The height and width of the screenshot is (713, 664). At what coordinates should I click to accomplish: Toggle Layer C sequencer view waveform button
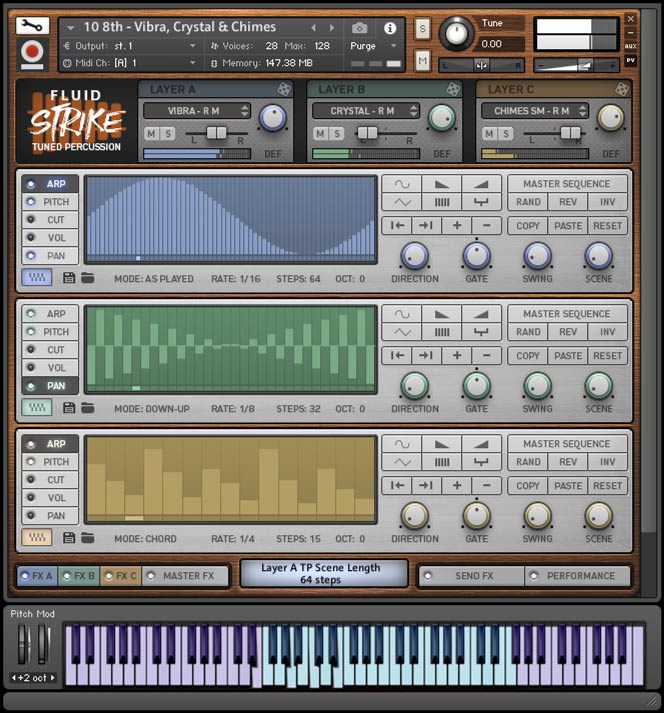pyautogui.click(x=37, y=537)
